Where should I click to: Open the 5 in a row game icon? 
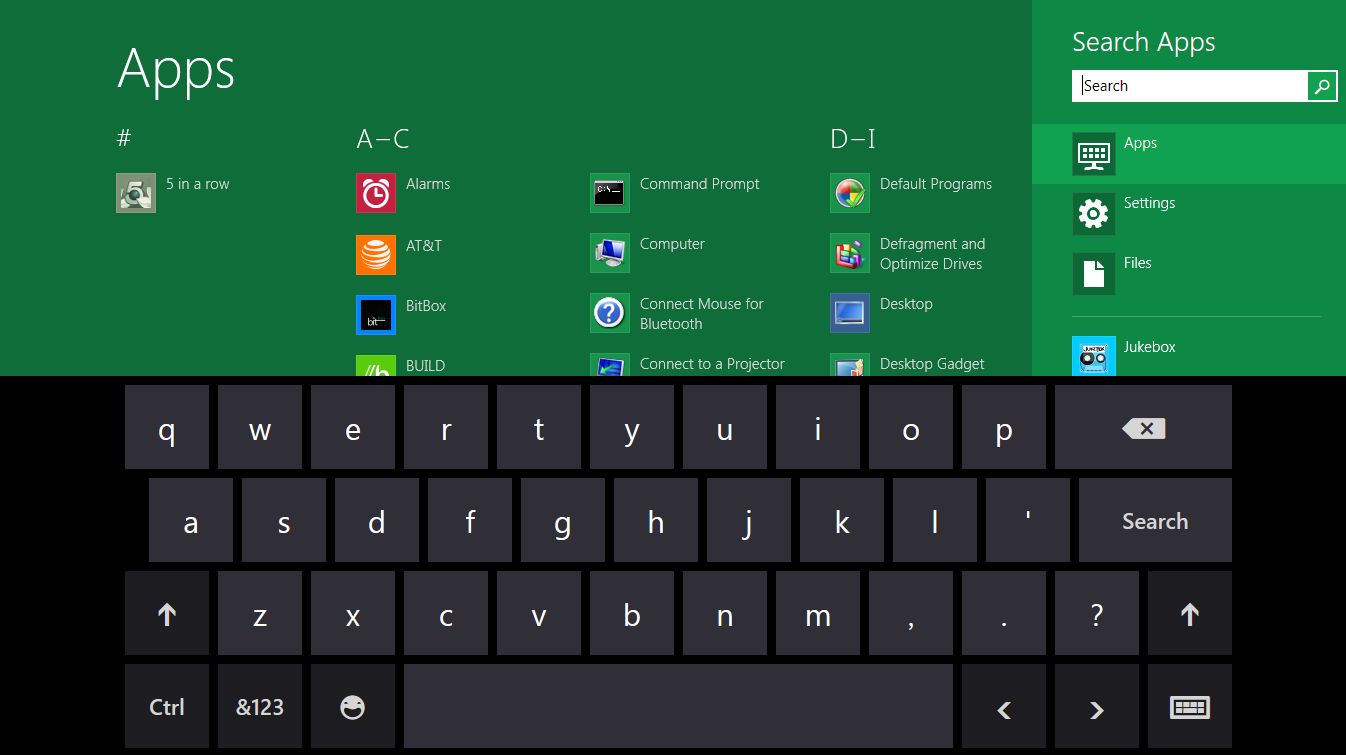tap(136, 193)
